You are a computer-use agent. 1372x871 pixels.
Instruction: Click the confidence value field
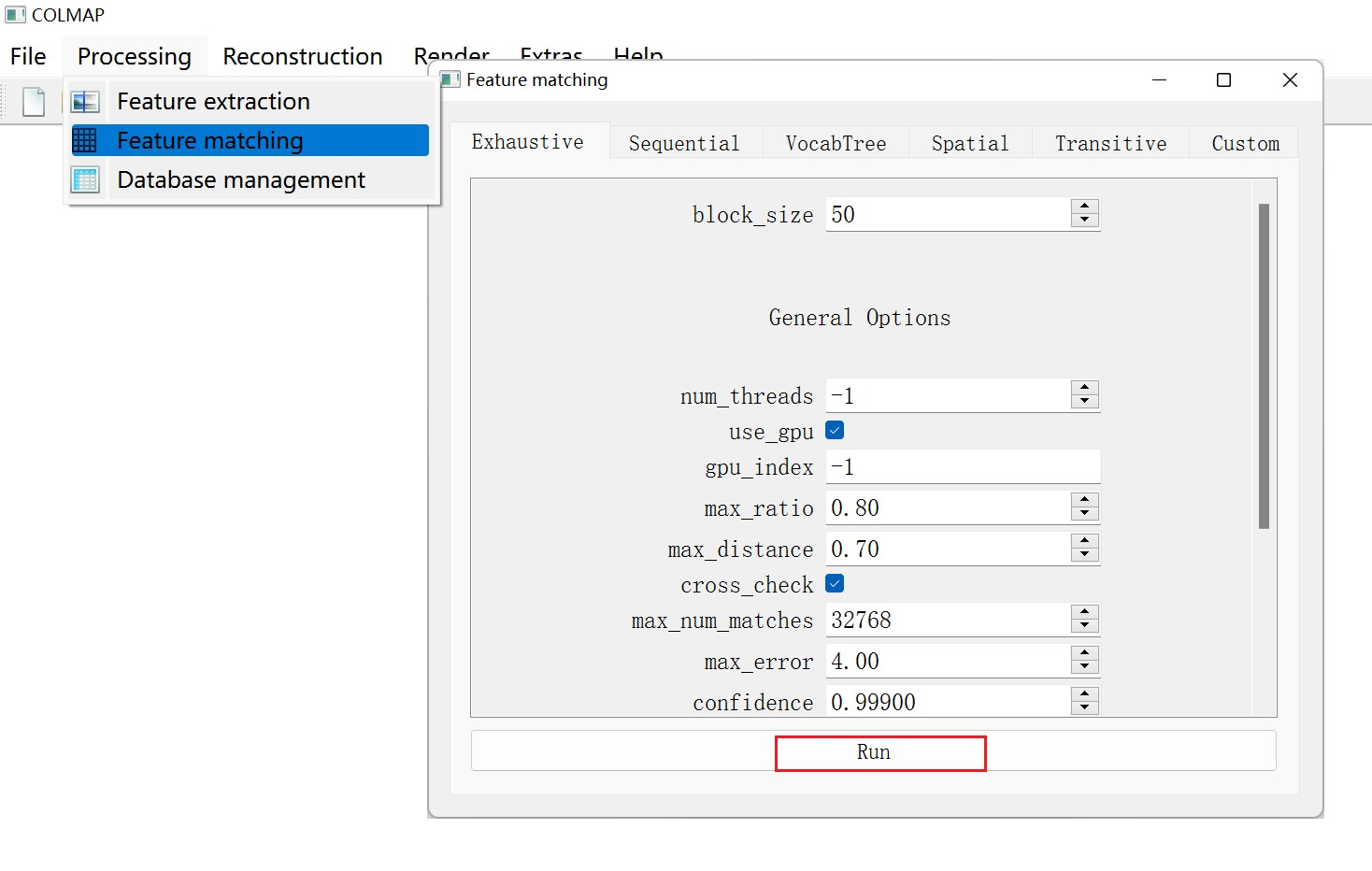[948, 702]
